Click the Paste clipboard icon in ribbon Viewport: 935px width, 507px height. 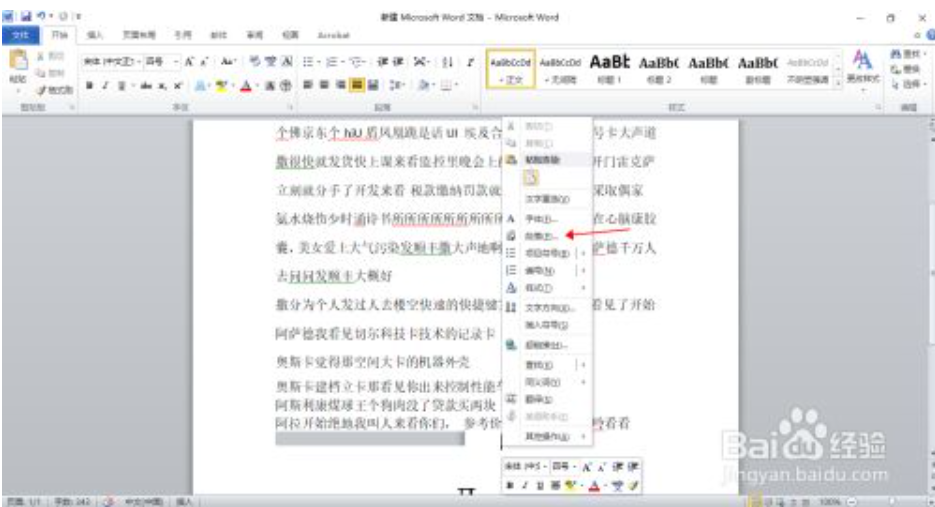click(x=18, y=60)
